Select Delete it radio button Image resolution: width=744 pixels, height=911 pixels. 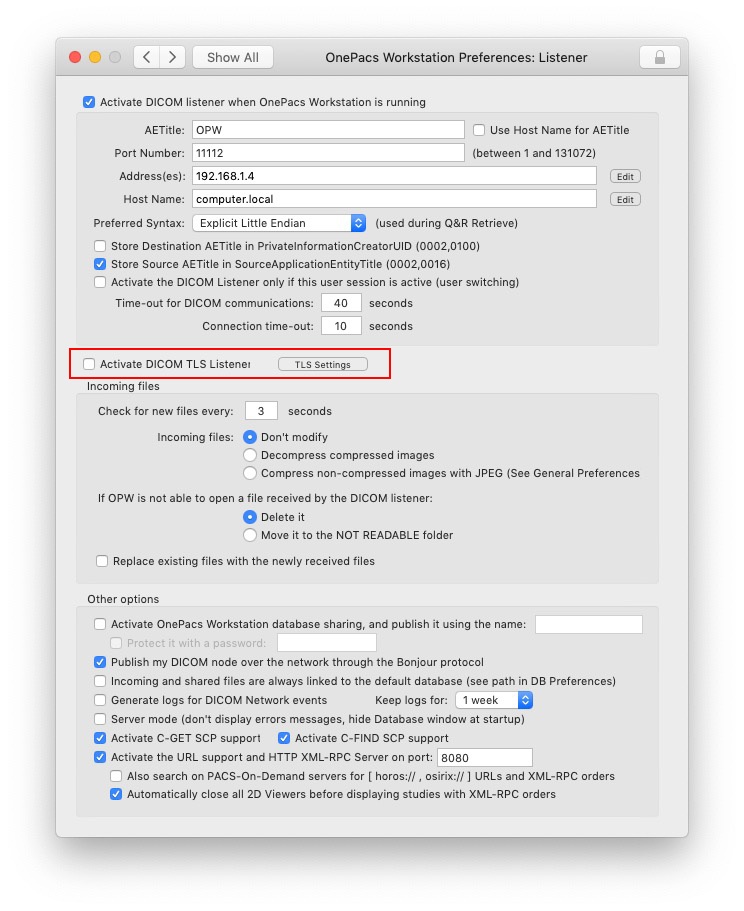250,517
